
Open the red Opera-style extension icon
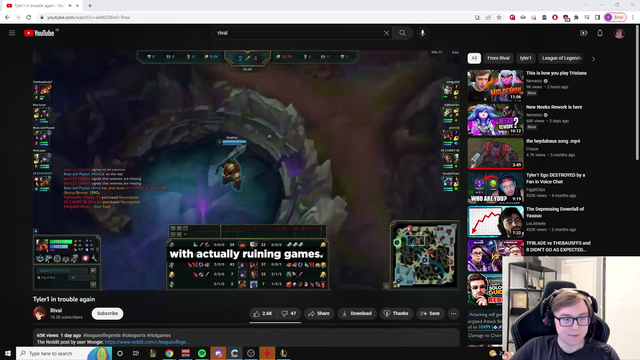pos(555,18)
